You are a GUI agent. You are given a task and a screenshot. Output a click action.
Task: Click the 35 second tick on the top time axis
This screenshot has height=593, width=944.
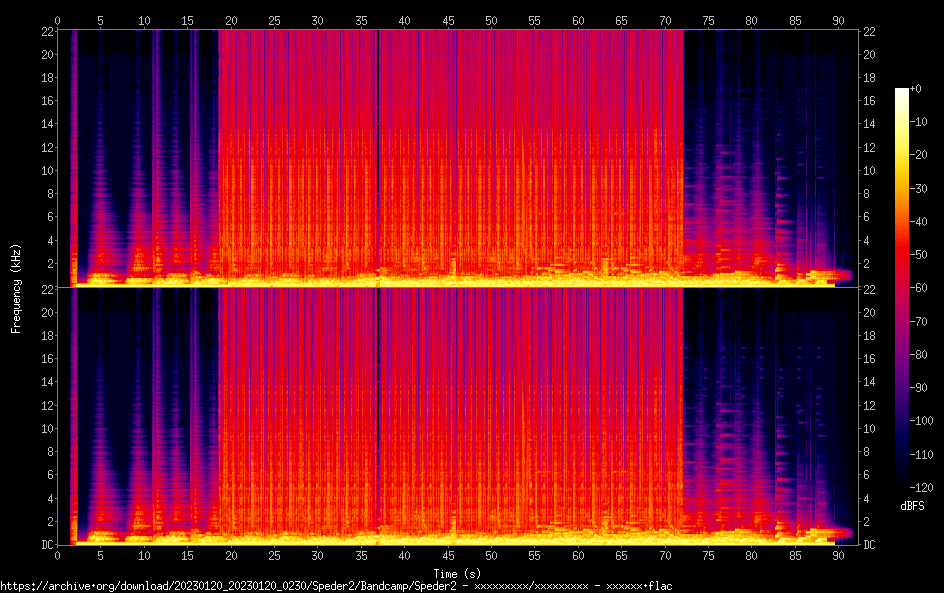tap(361, 19)
